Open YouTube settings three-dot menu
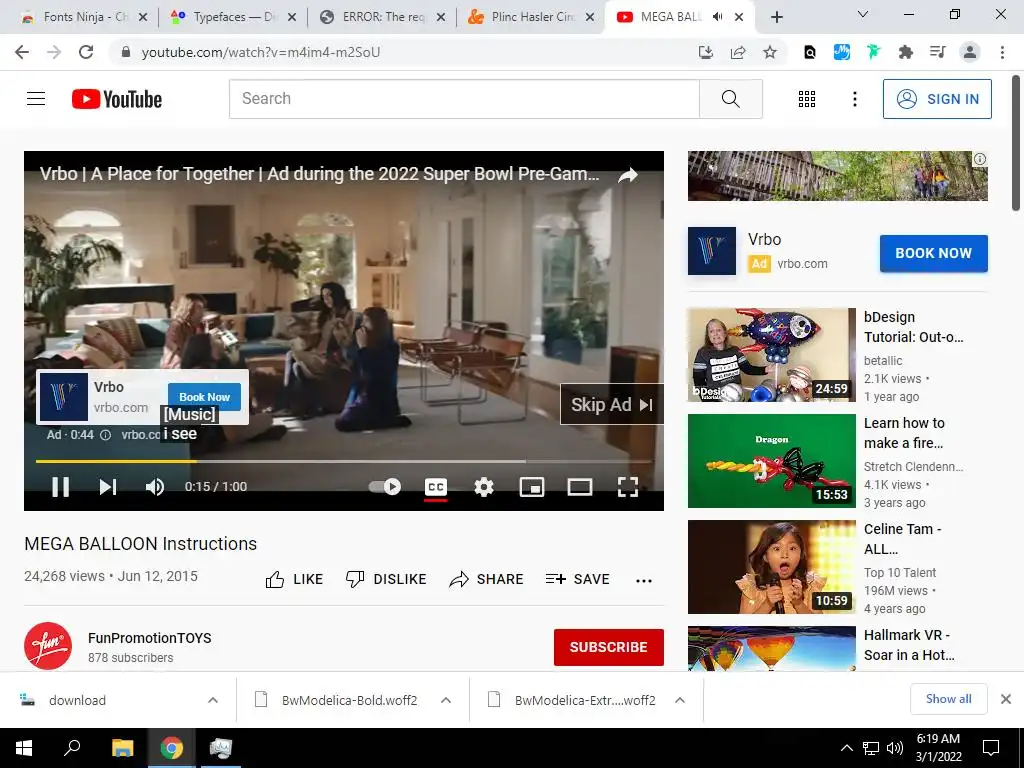Viewport: 1024px width, 768px height. 854,99
